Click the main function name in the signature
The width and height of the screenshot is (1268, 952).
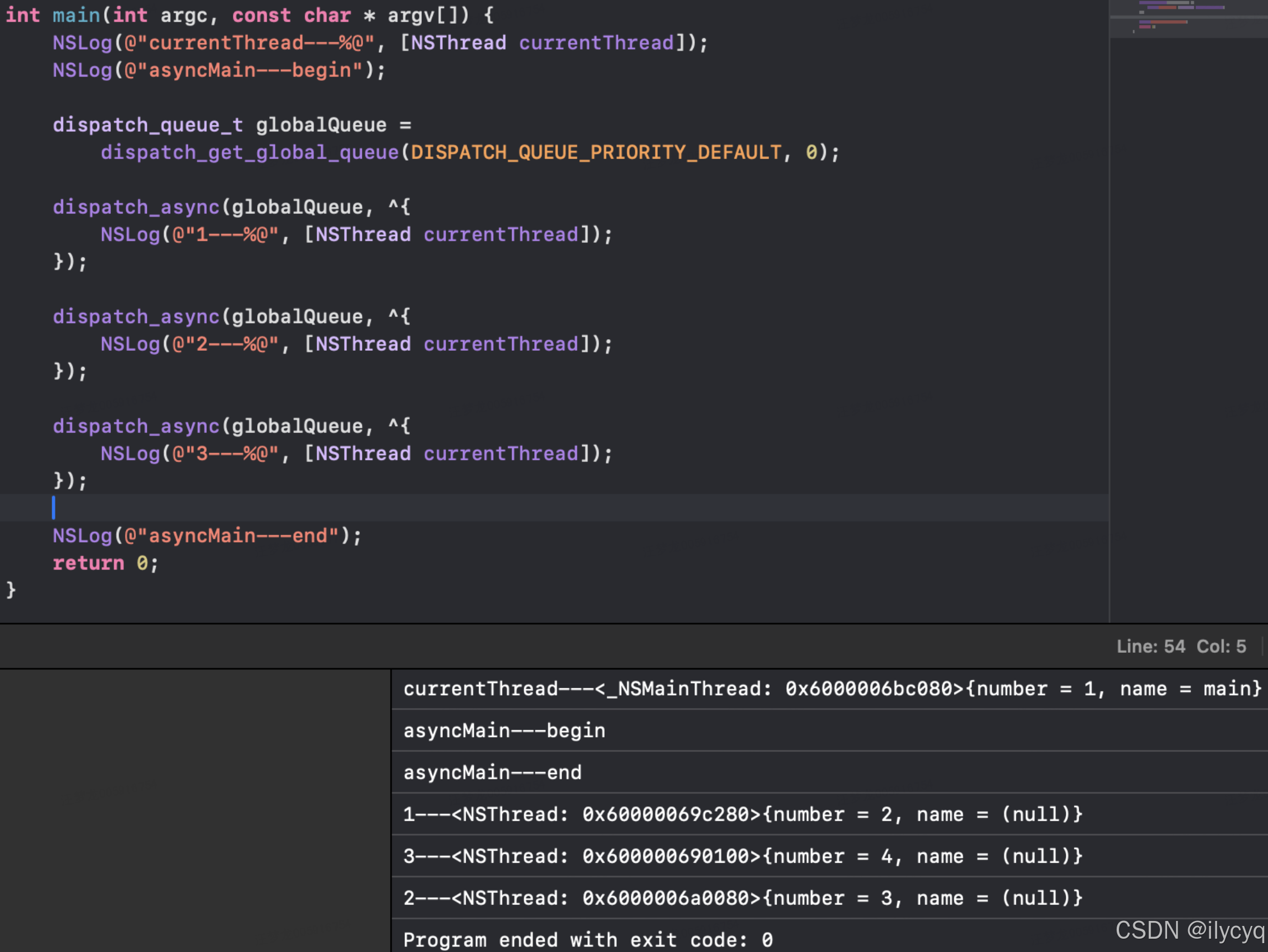point(76,16)
